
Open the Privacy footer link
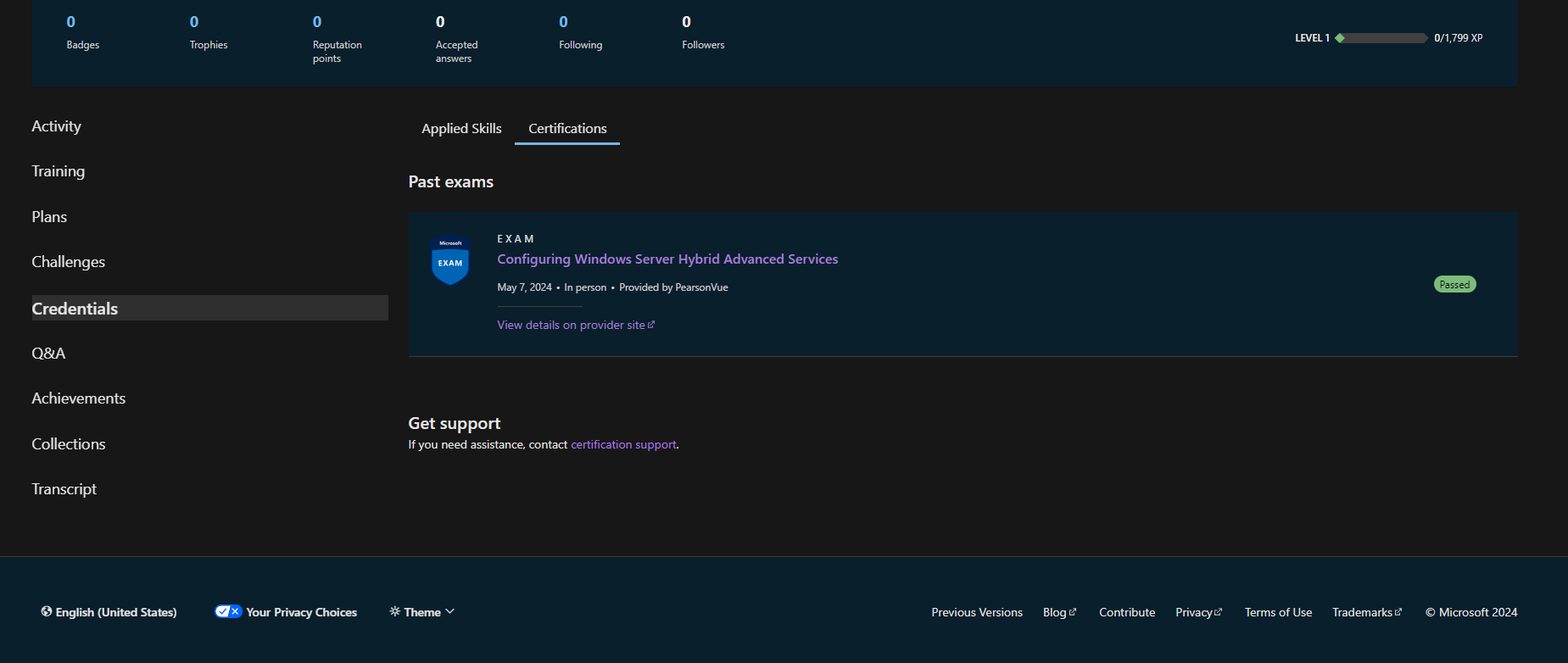[x=1198, y=612]
